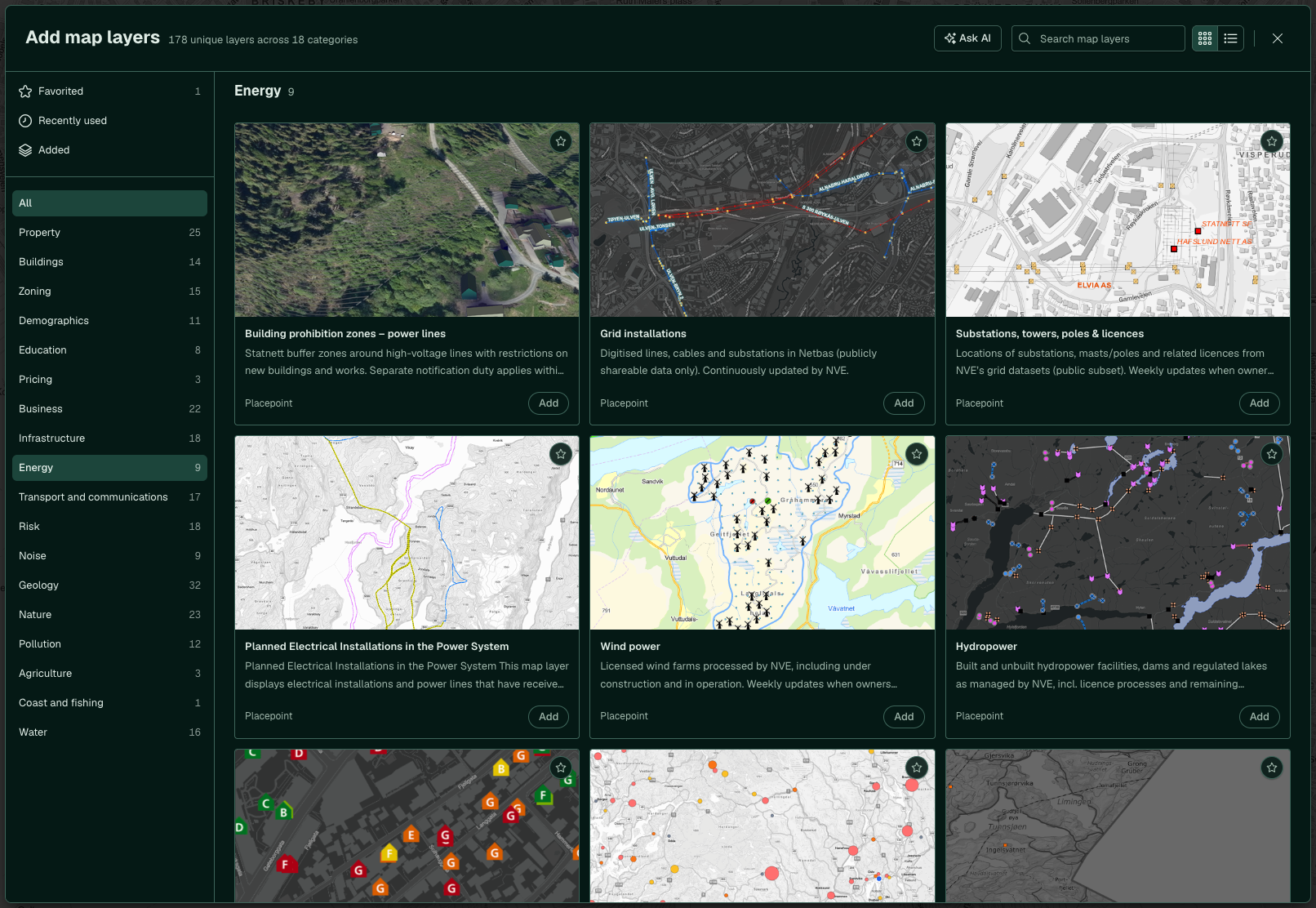Select the Pricing category

(x=109, y=380)
